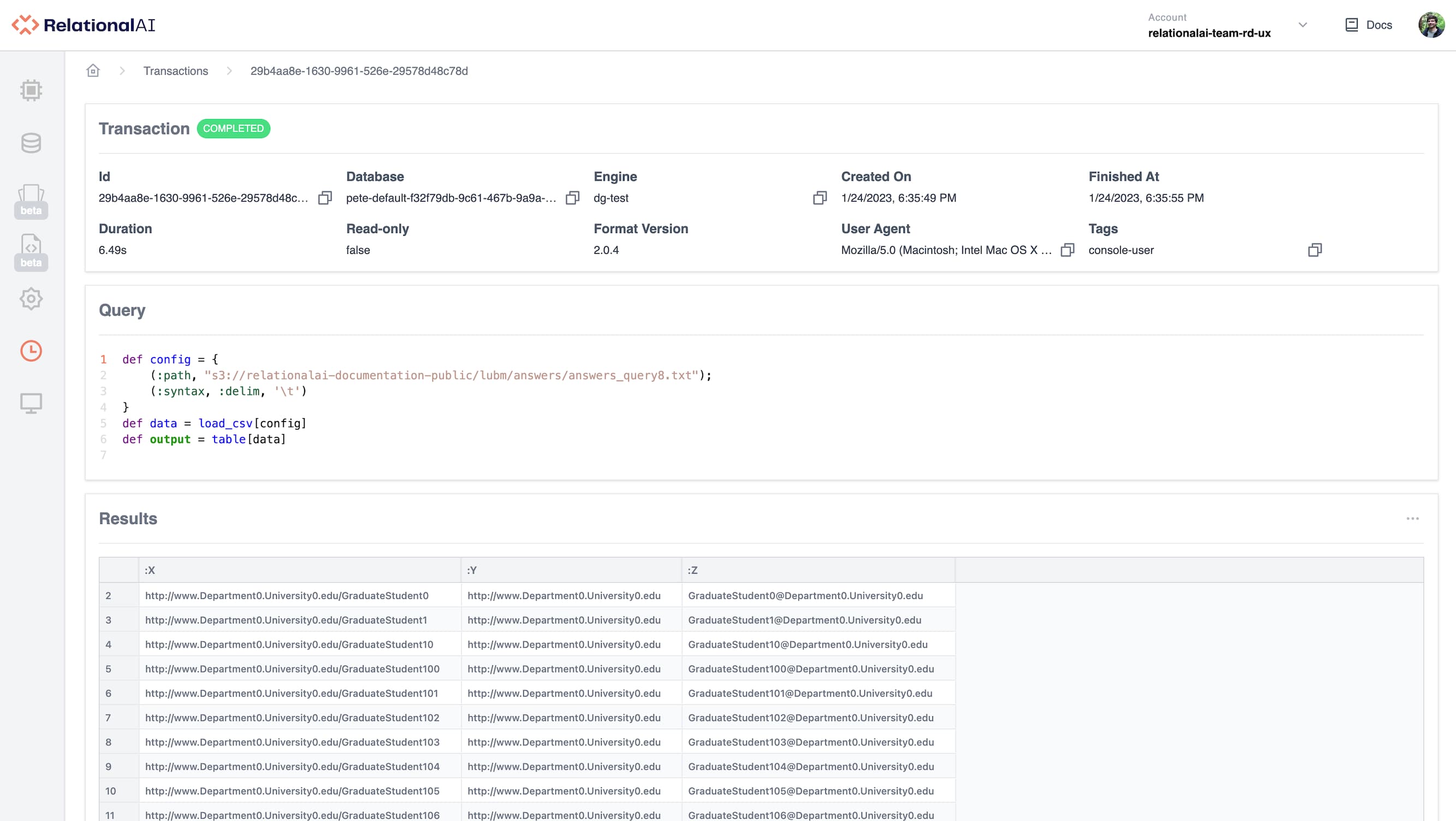This screenshot has height=821, width=1456.
Task: Click the user profile avatar
Action: (x=1431, y=25)
